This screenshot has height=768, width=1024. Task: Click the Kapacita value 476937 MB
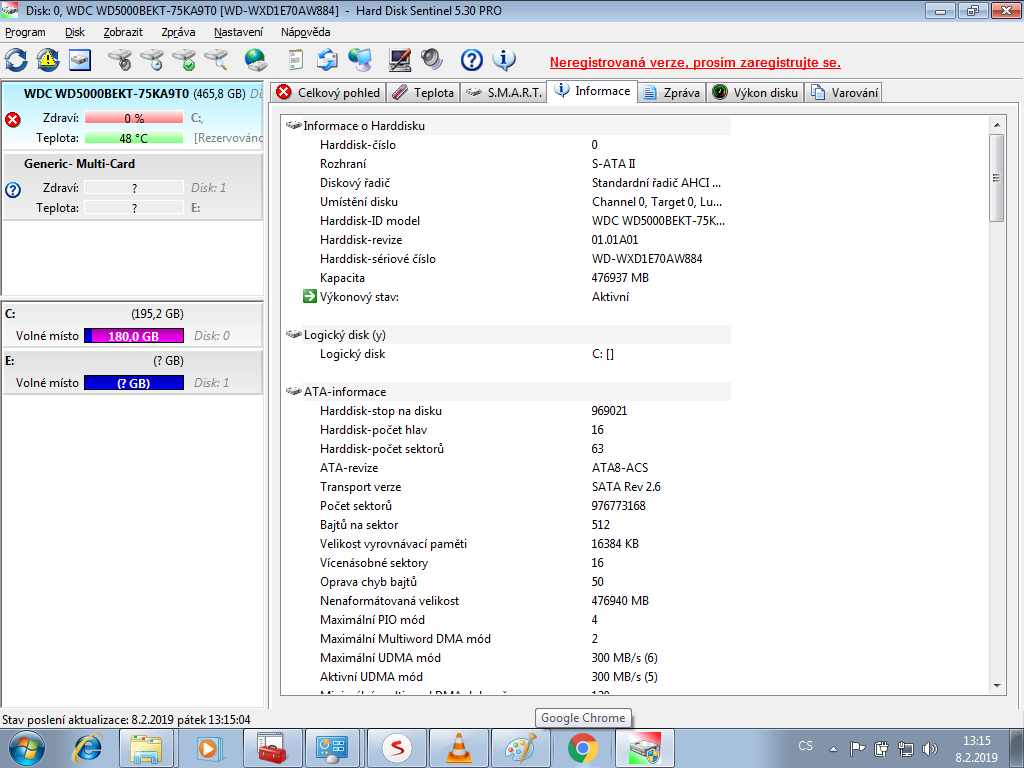coord(620,278)
